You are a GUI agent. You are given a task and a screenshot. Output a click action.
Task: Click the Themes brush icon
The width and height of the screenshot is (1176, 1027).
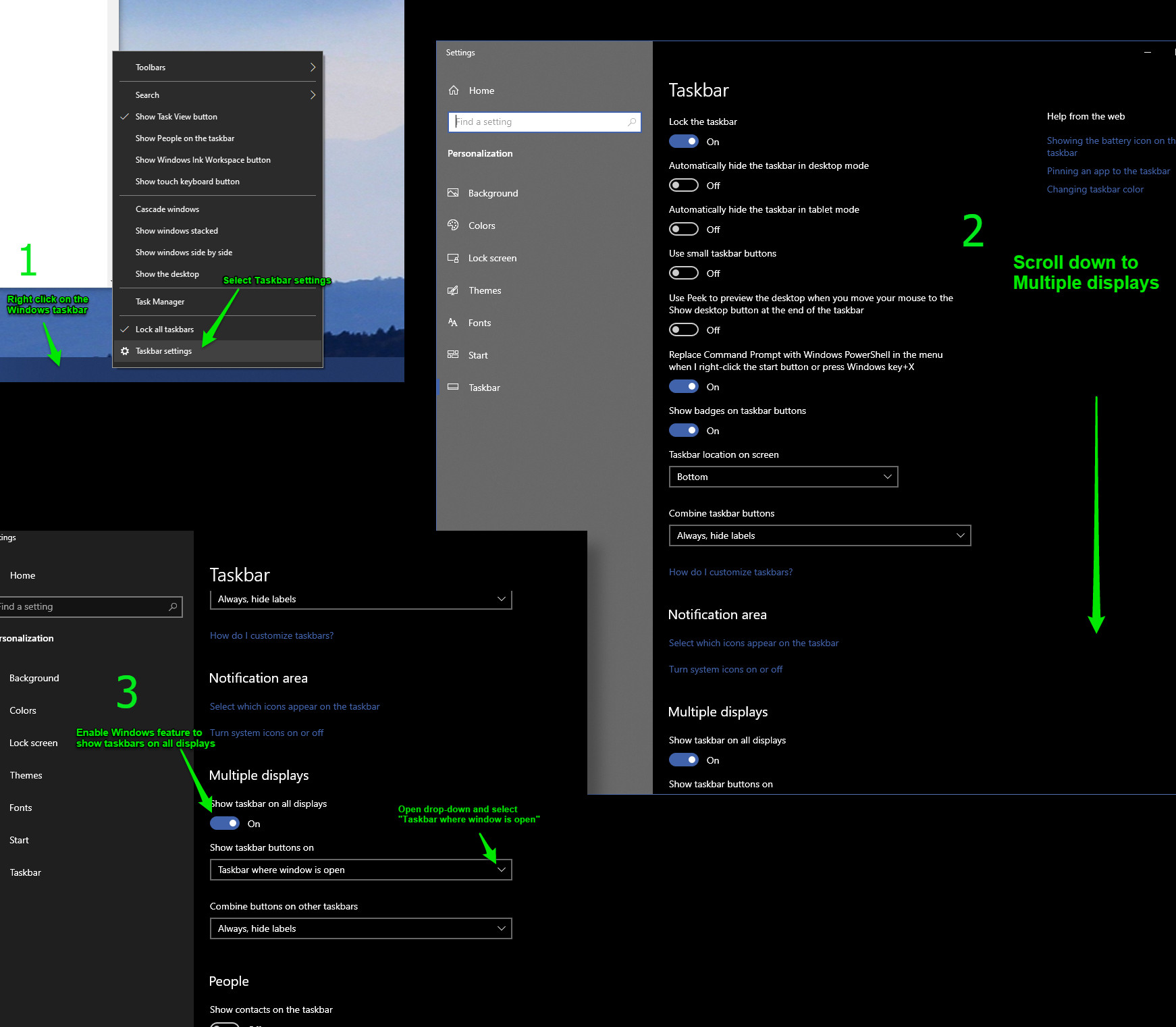tap(453, 290)
